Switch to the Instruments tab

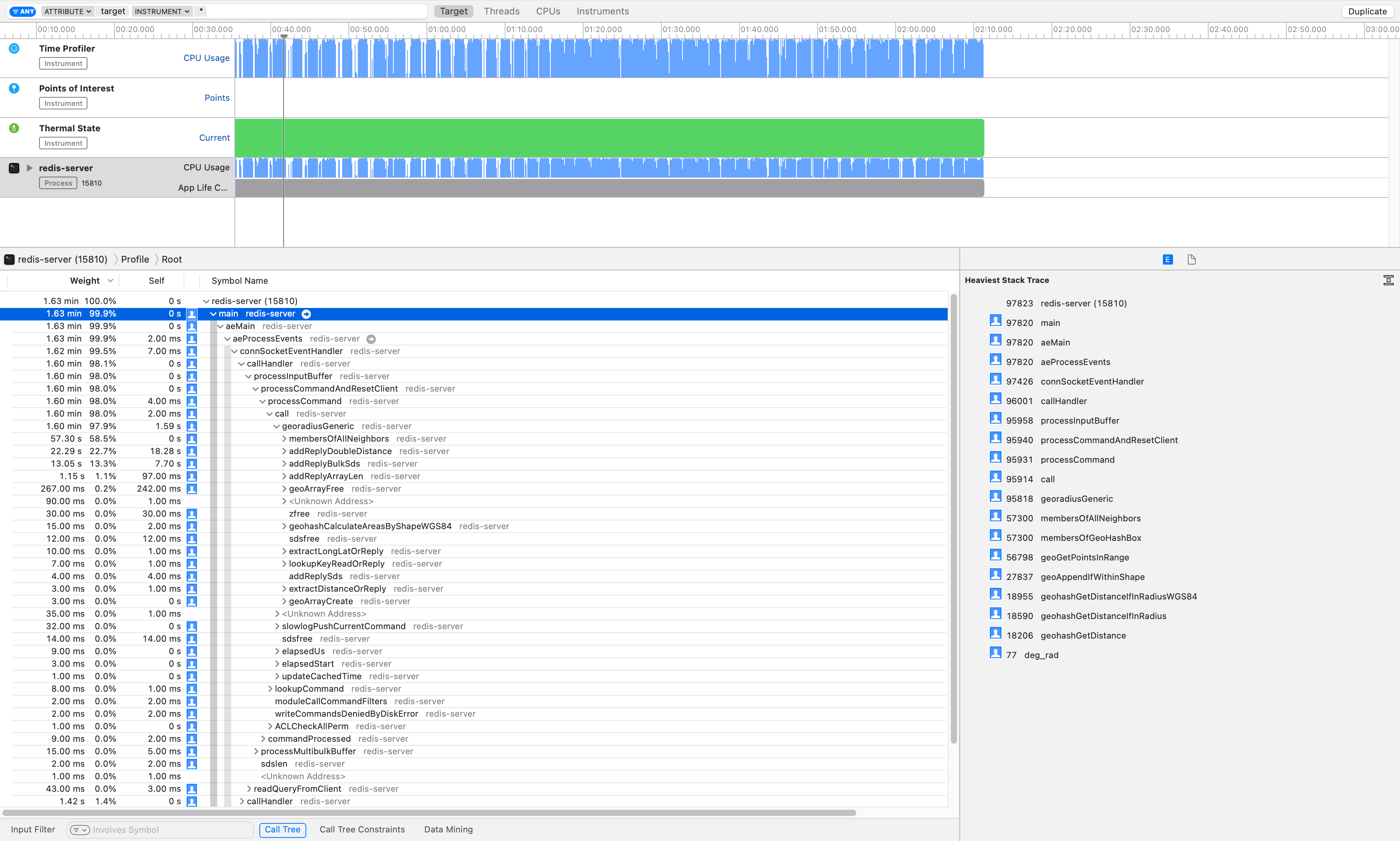[x=603, y=11]
